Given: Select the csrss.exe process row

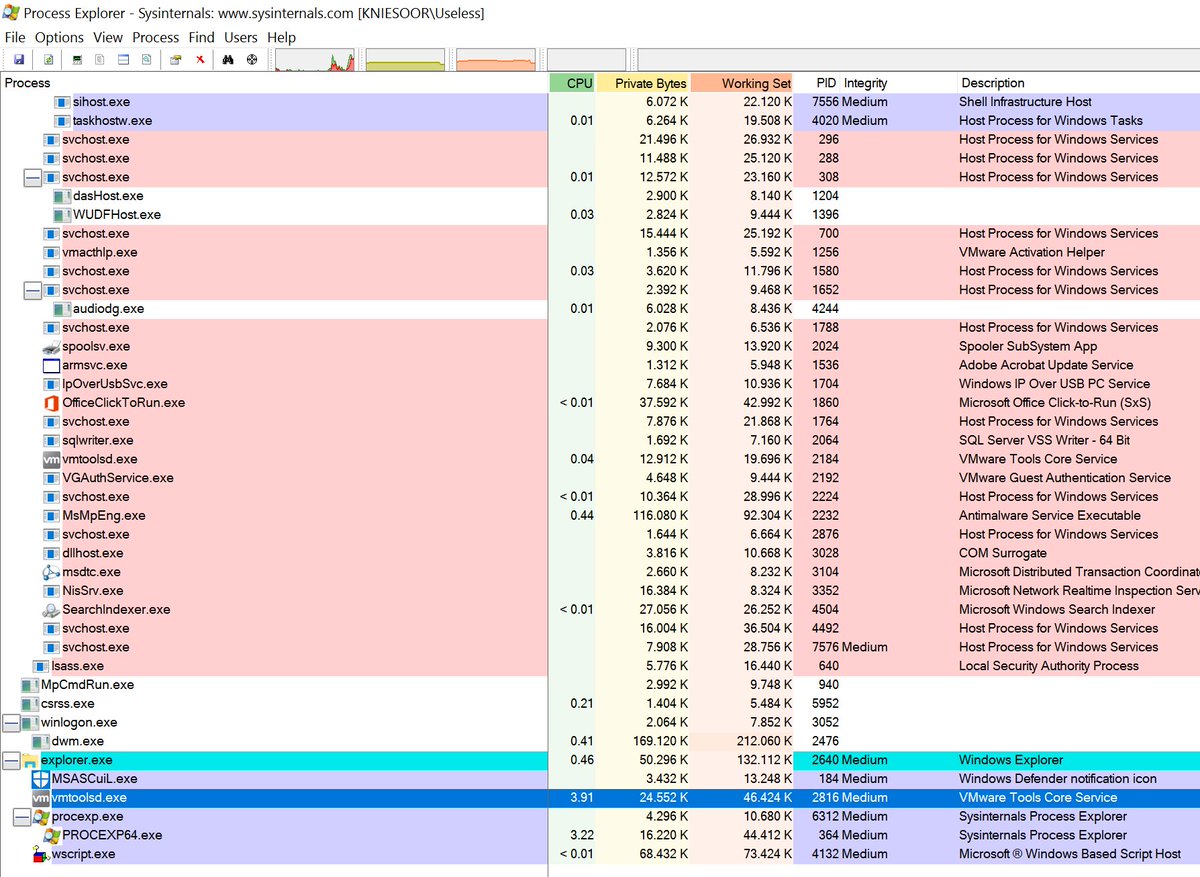Looking at the screenshot, I should click(x=600, y=704).
